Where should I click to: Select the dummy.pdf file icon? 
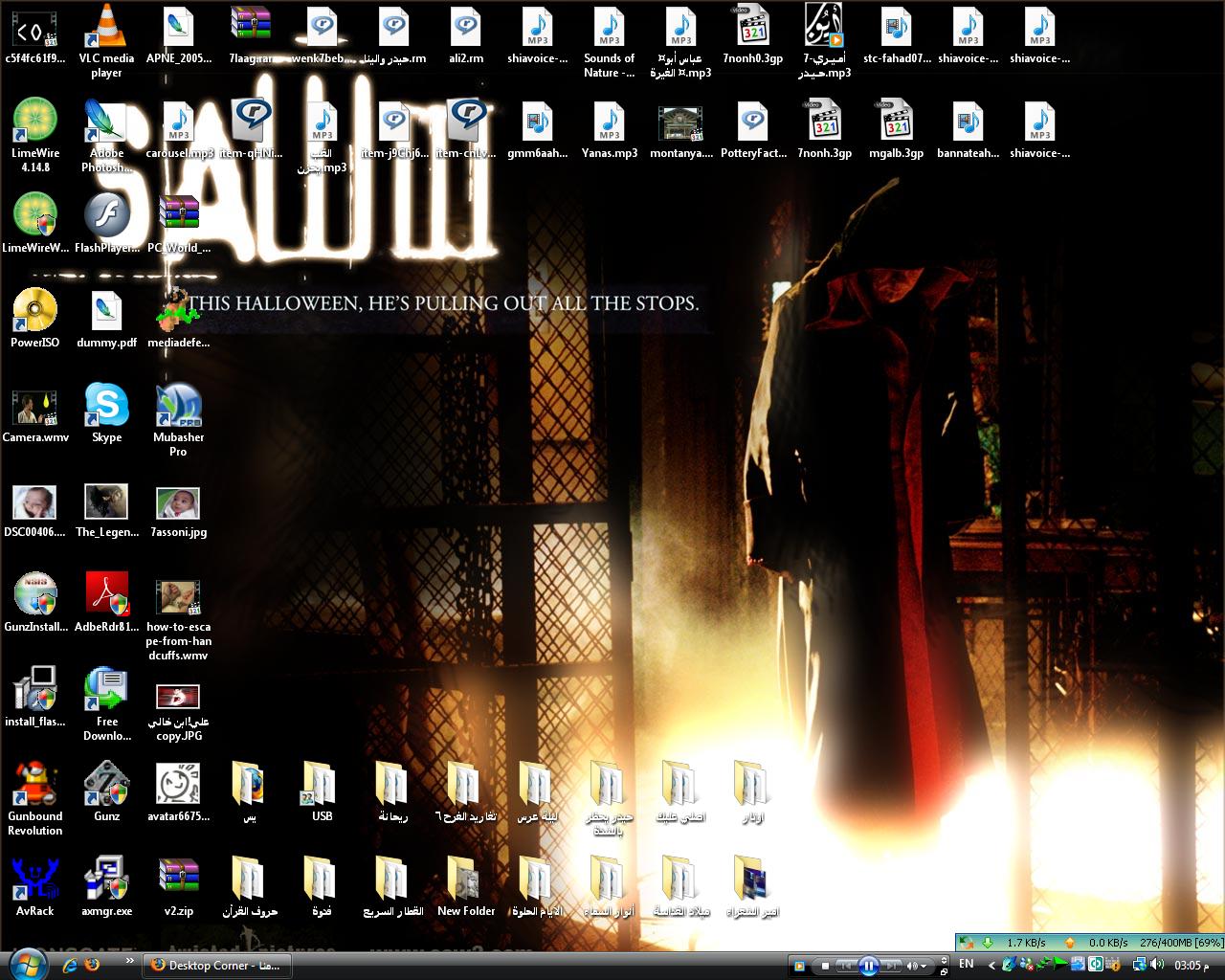tap(106, 319)
